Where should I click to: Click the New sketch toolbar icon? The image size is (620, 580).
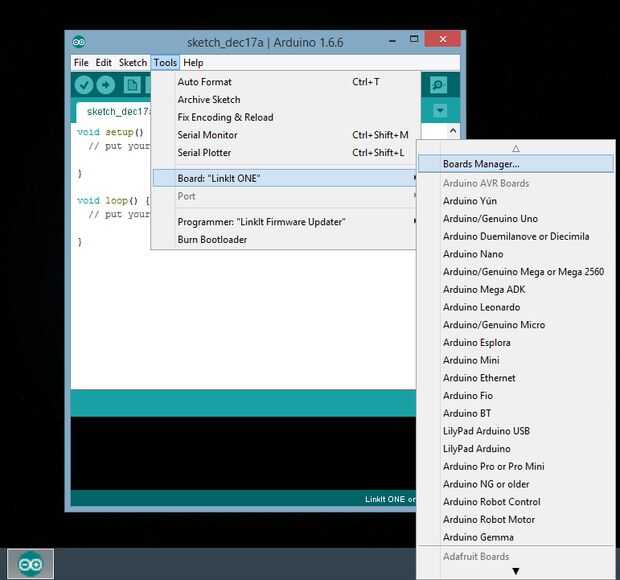click(x=132, y=85)
